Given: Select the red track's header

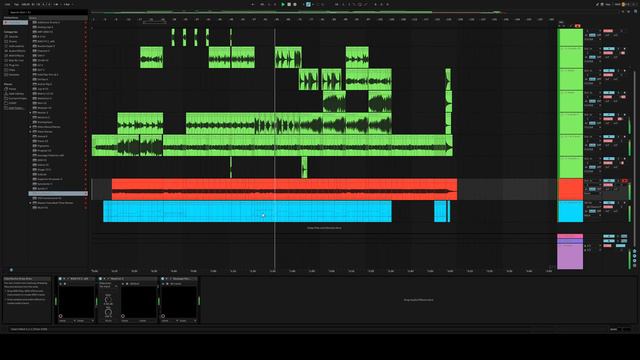Looking at the screenshot, I should (x=570, y=189).
